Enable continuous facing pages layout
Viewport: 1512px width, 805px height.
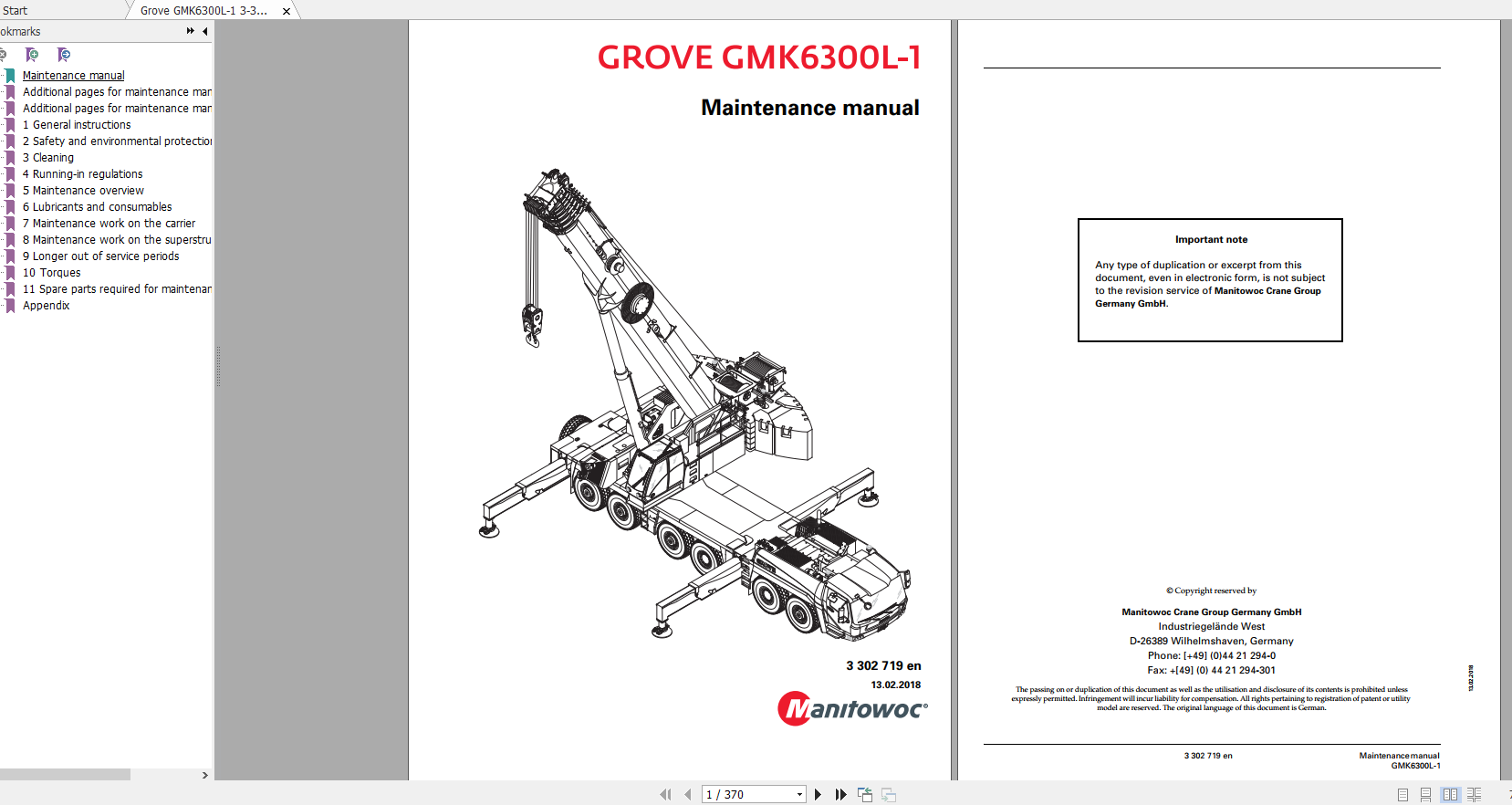click(1474, 795)
